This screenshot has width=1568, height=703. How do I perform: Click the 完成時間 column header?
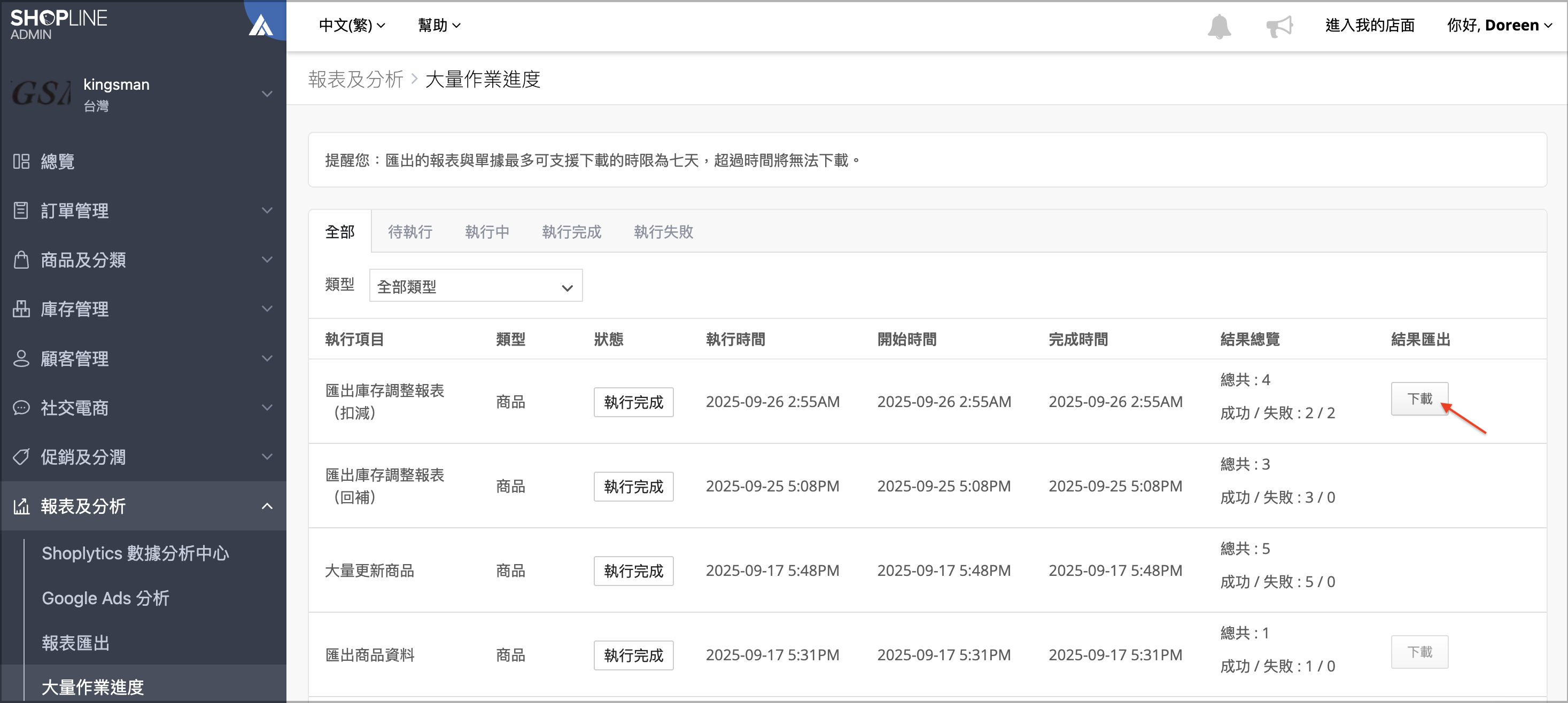tap(1078, 340)
